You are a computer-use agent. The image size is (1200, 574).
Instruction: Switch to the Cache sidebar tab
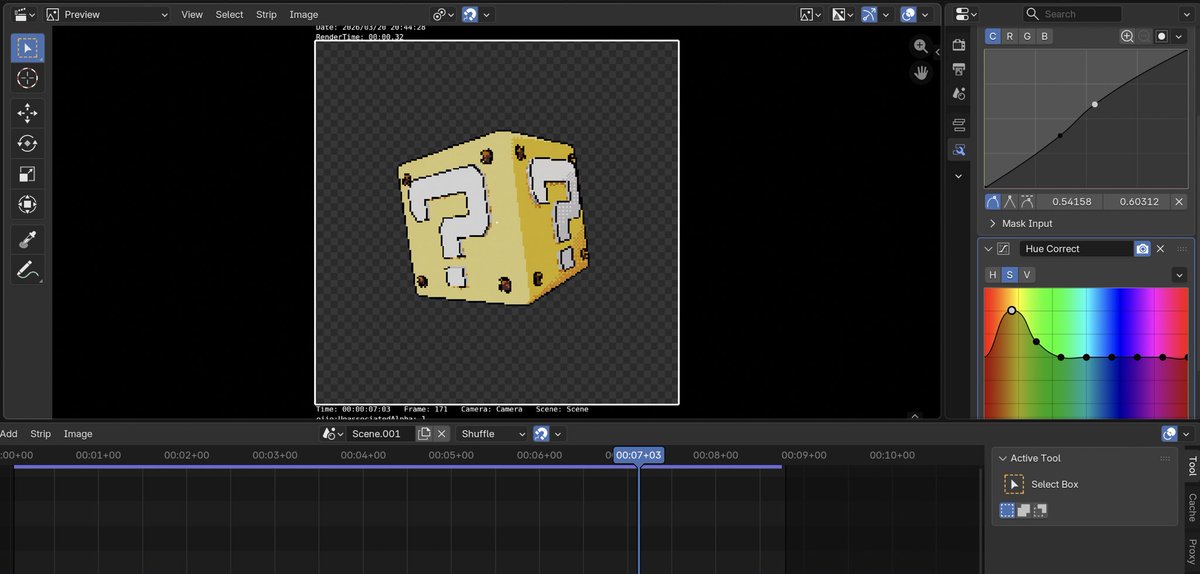pyautogui.click(x=1191, y=507)
